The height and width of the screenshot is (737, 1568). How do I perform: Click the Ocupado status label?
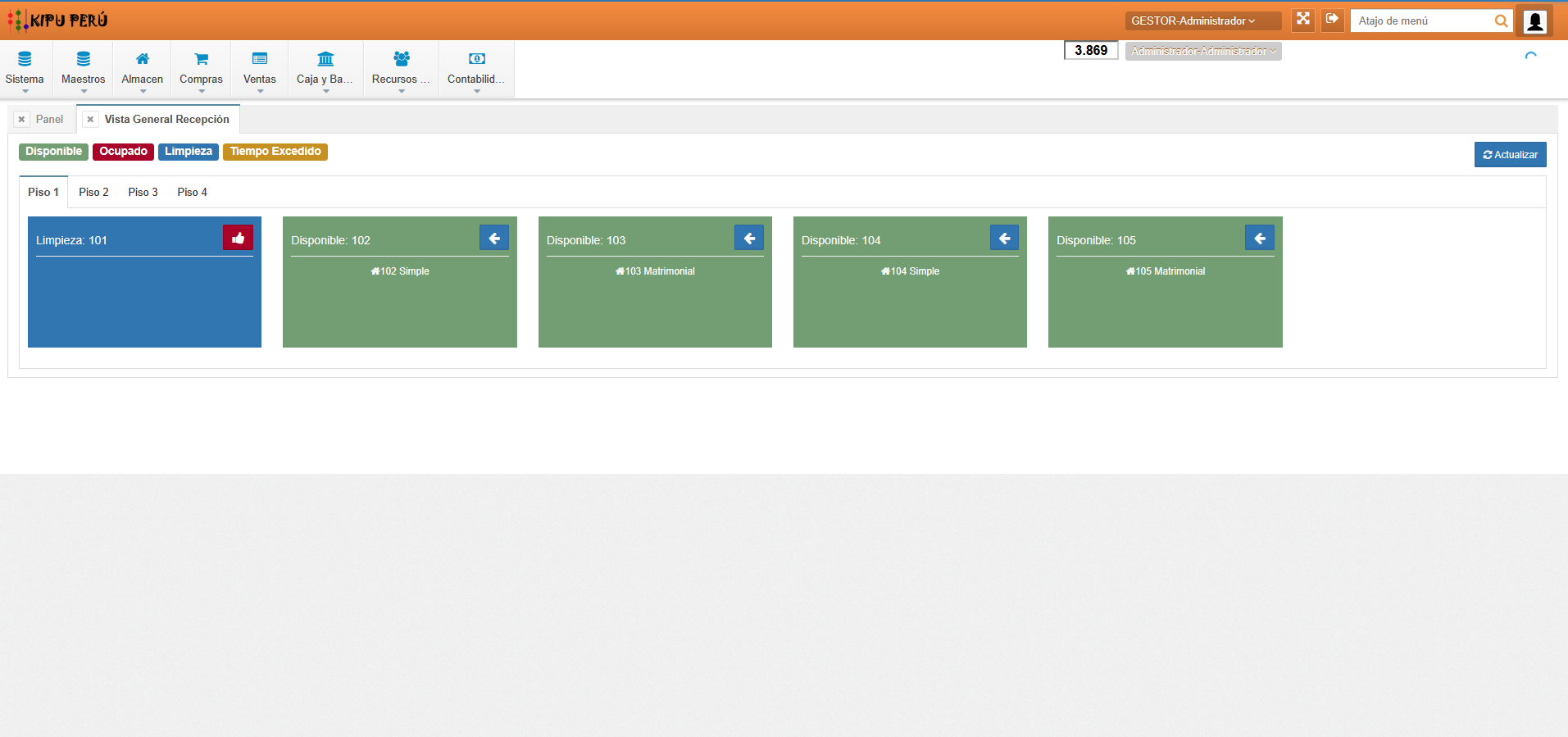coord(123,152)
